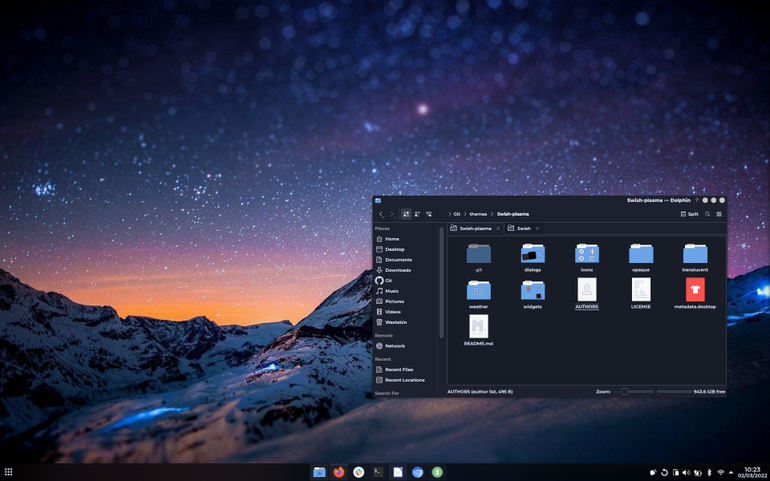This screenshot has height=481, width=770.
Task: Switch to the Swish tab
Action: pyautogui.click(x=523, y=228)
